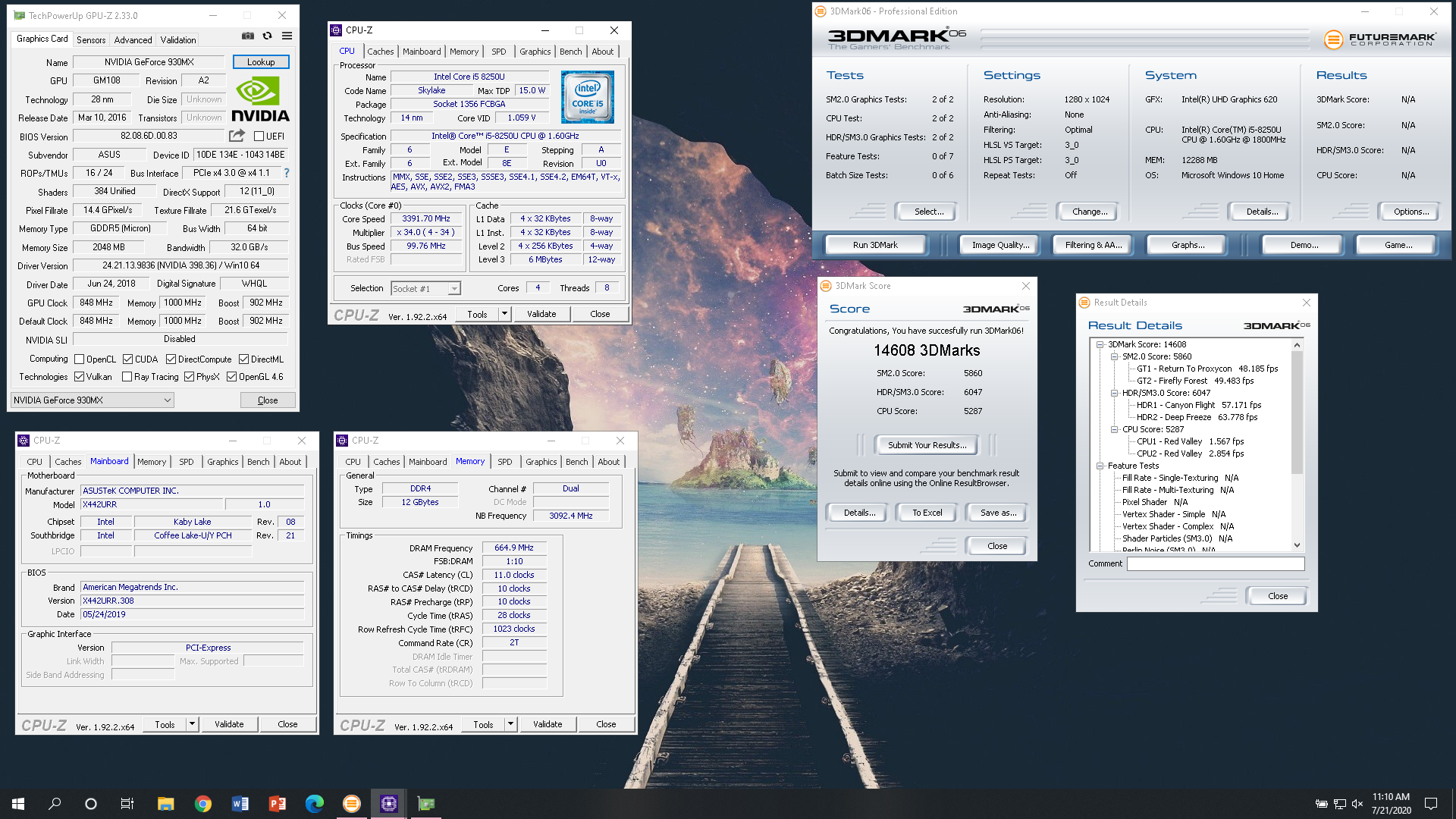
Task: Click the GPU-Z refresh icon
Action: pyautogui.click(x=268, y=36)
